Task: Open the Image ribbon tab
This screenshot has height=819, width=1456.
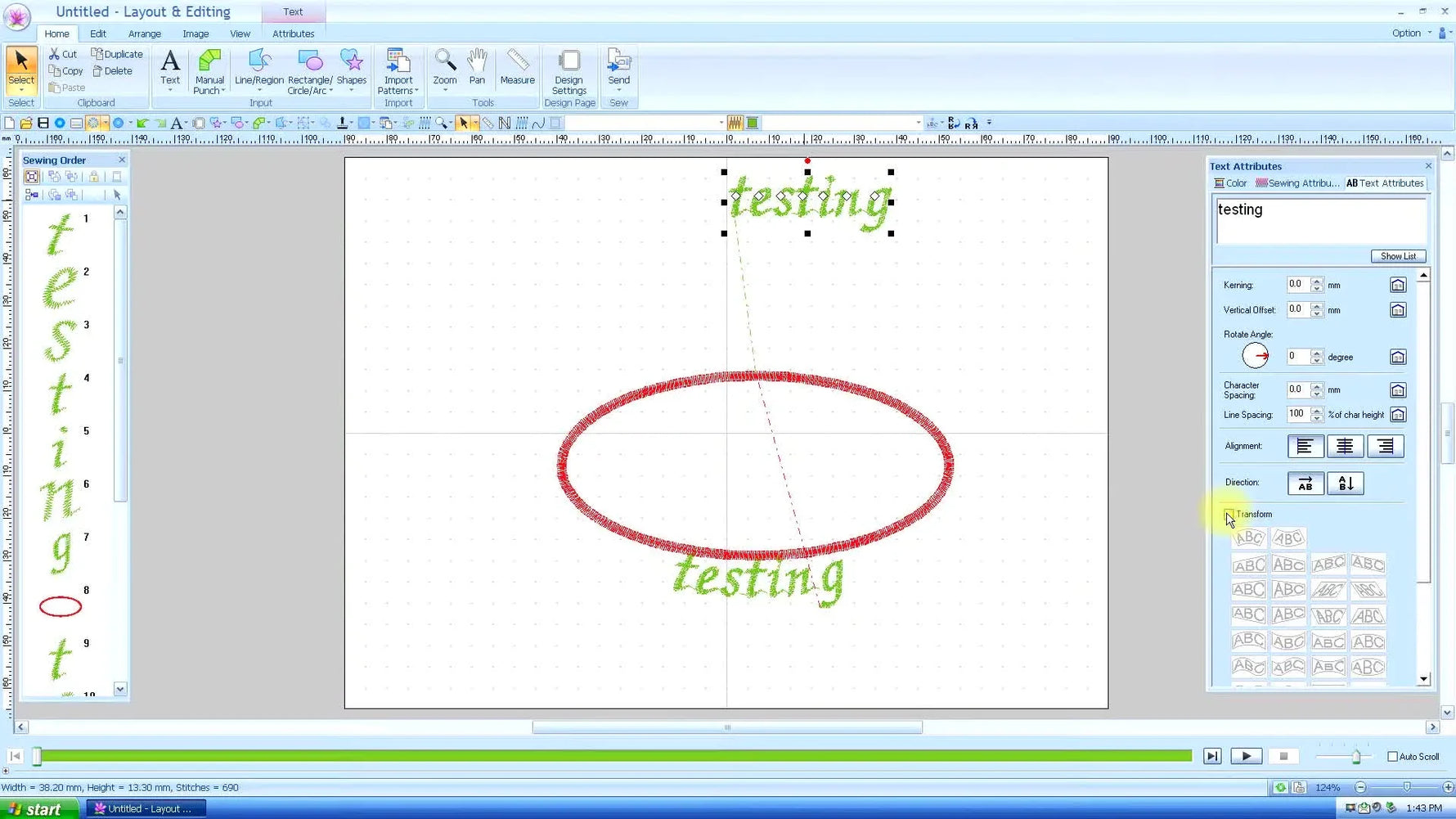Action: click(195, 34)
